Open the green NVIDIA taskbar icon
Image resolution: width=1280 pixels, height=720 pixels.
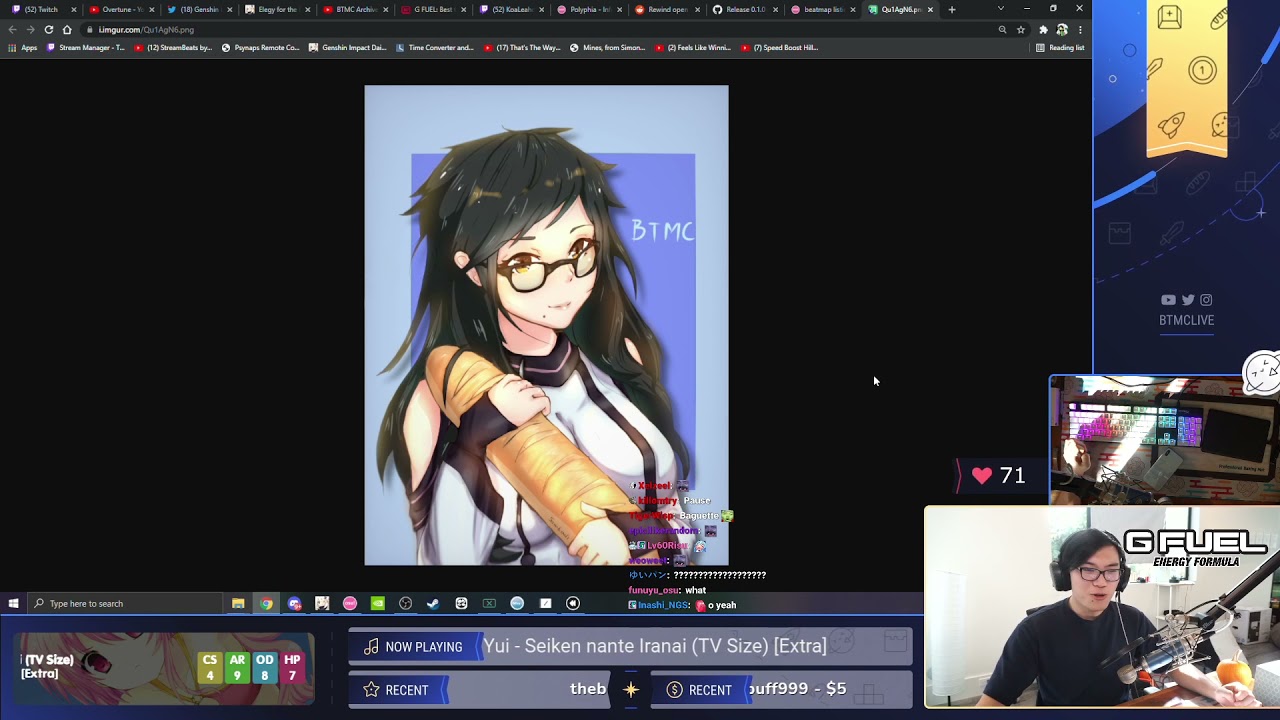pyautogui.click(x=377, y=604)
